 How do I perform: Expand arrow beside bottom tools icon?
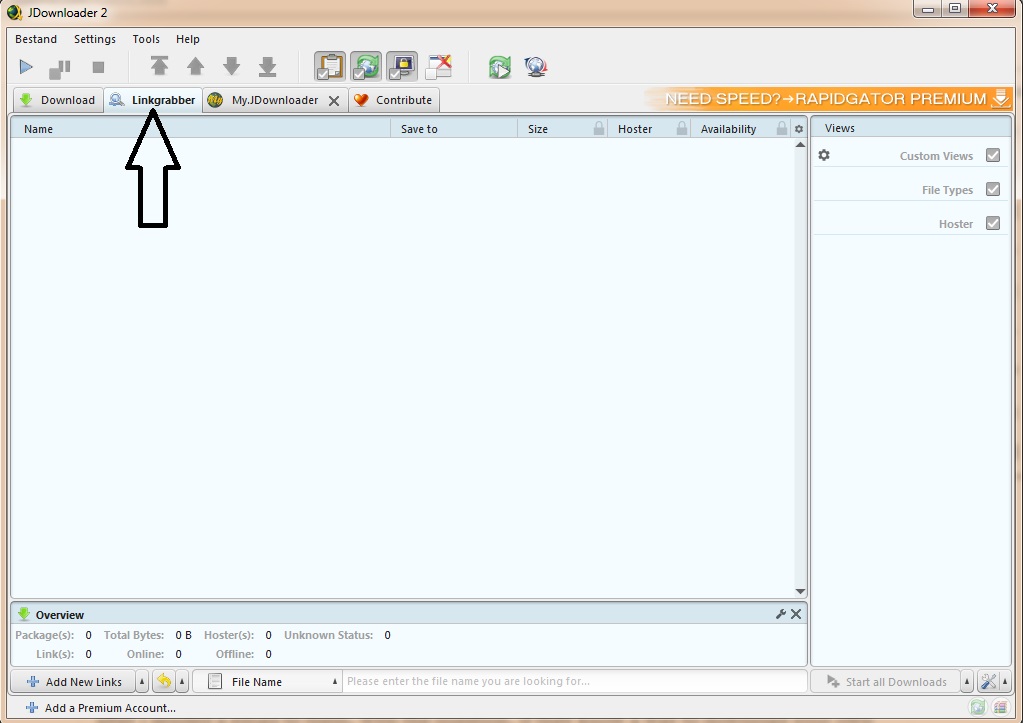click(1005, 682)
